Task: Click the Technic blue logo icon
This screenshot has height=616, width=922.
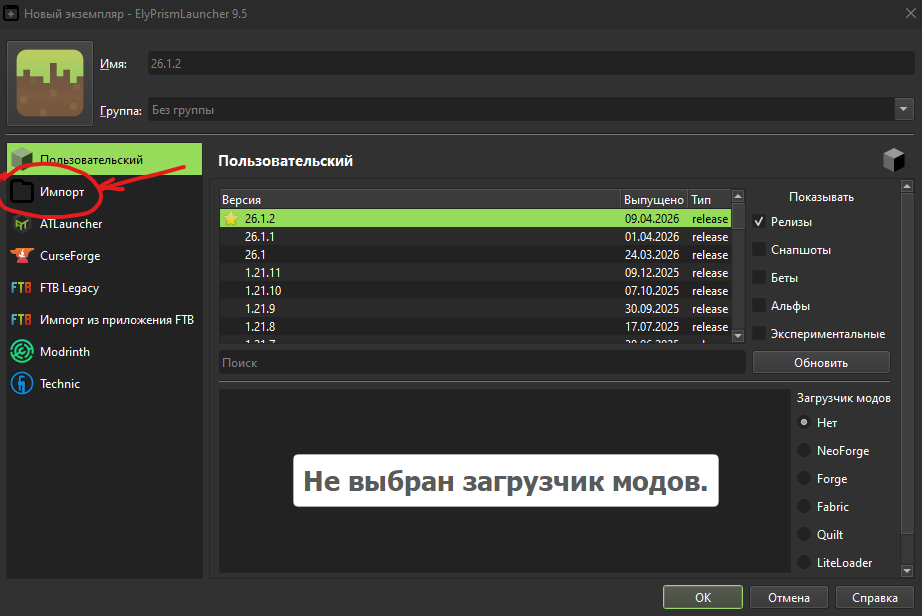Action: (x=22, y=383)
